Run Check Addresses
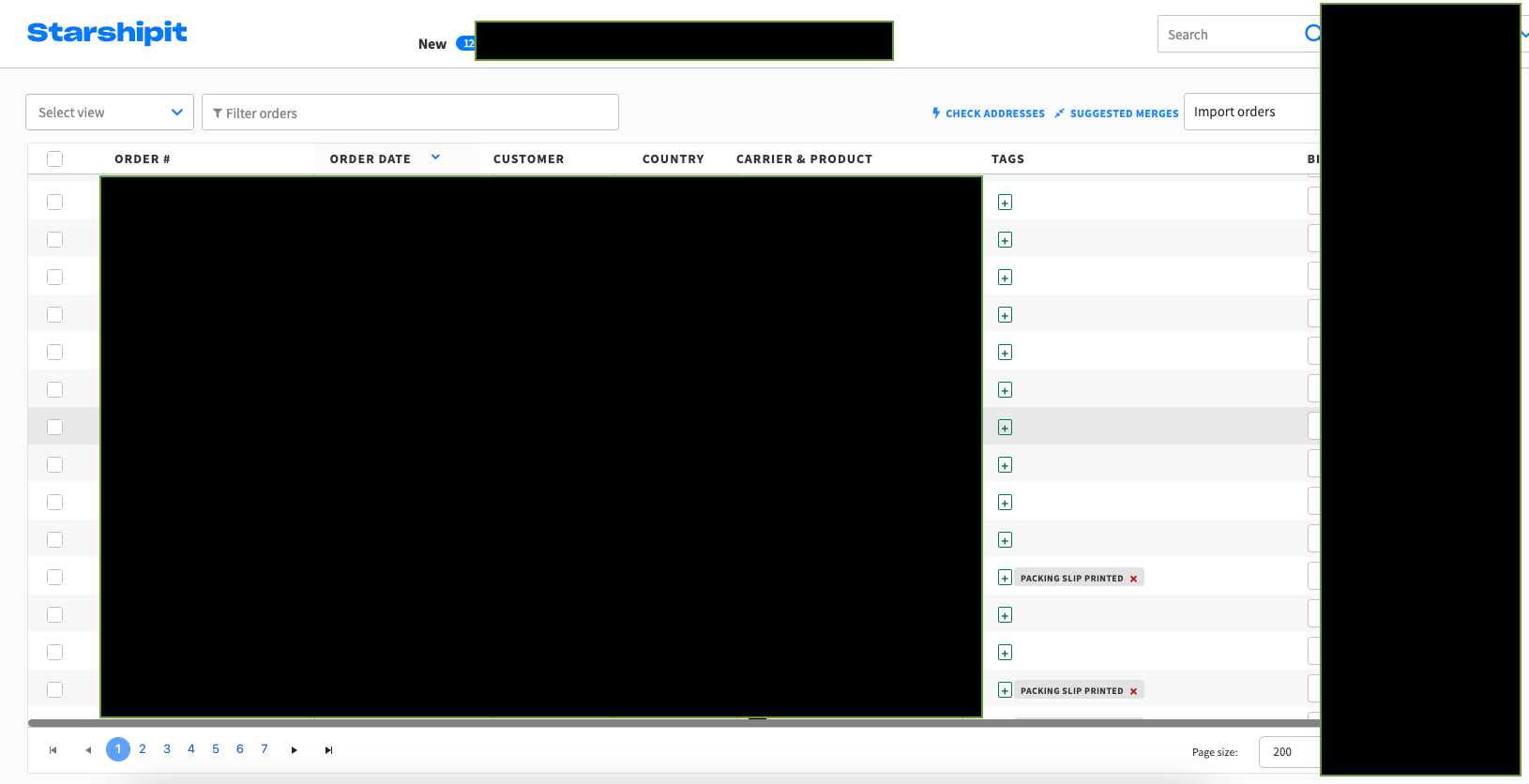 coord(989,113)
